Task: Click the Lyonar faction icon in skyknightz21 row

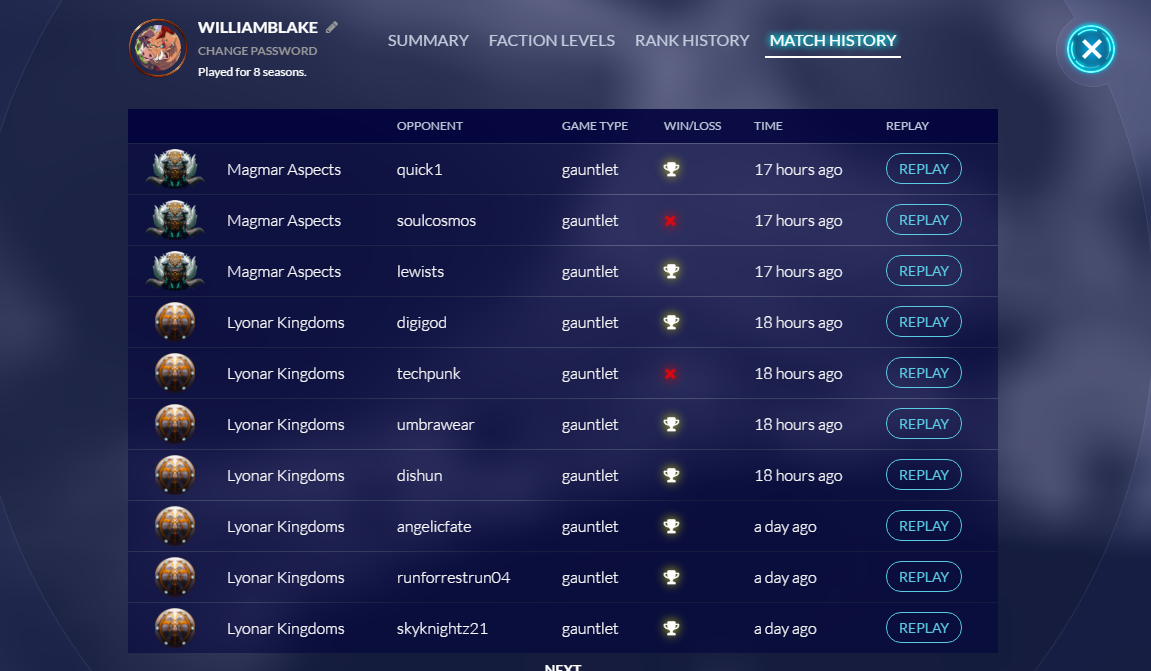Action: pos(175,628)
